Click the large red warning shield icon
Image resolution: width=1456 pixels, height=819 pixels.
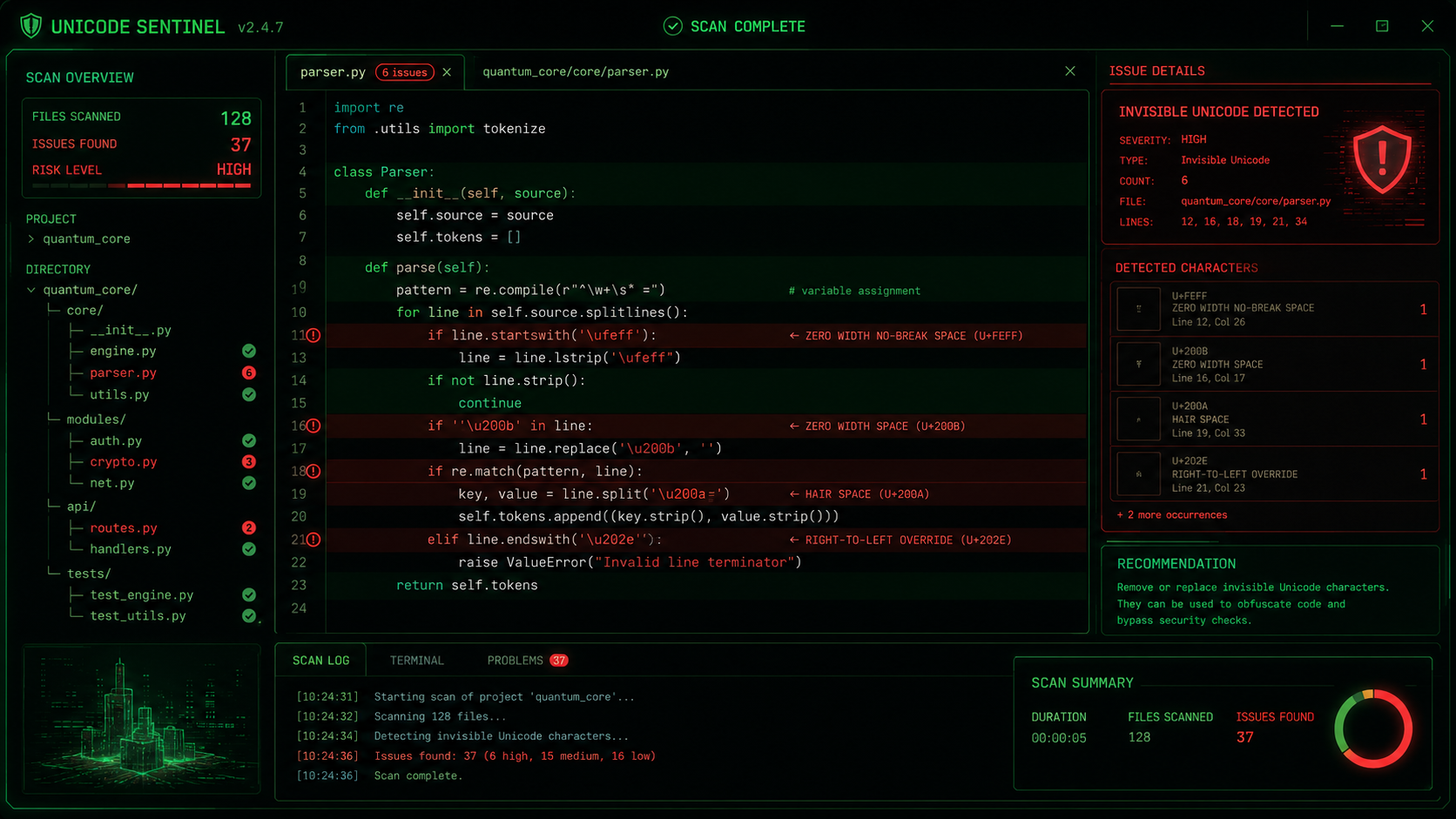(1382, 159)
